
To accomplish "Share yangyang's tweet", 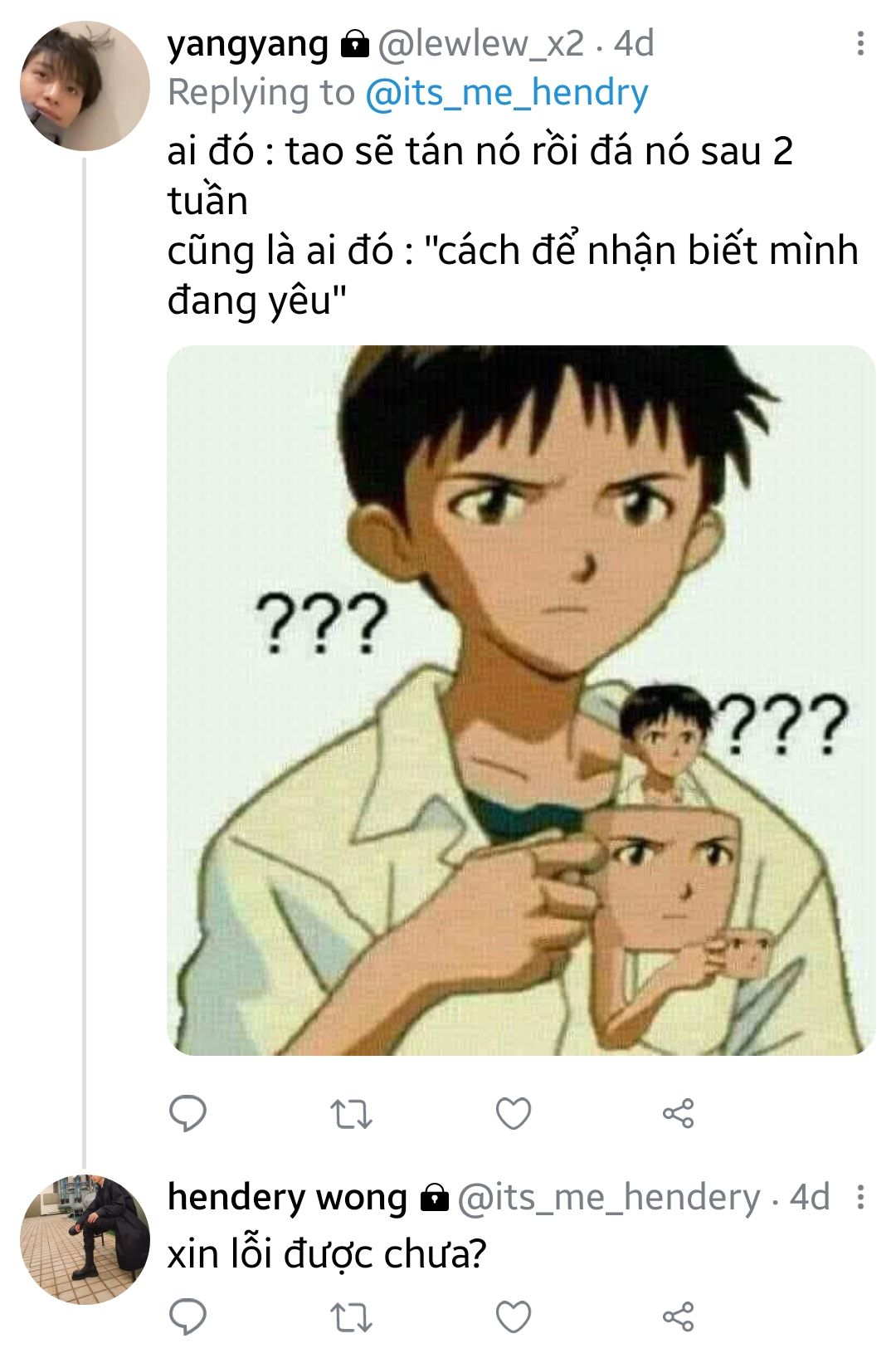I will tap(678, 1113).
